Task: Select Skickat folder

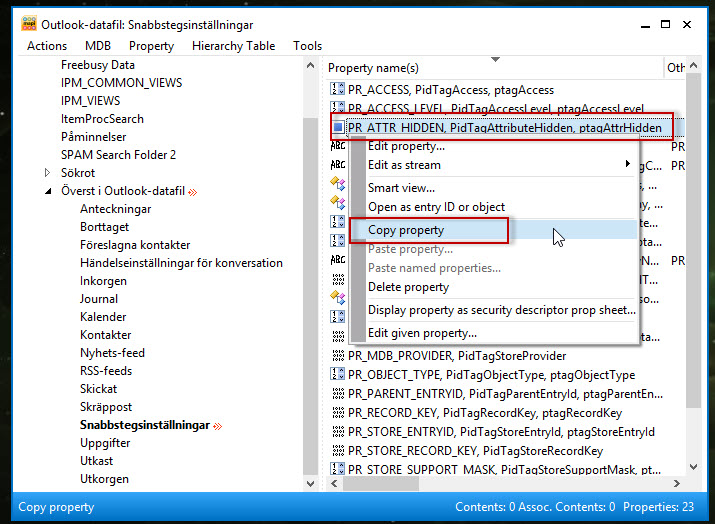Action: (x=98, y=389)
